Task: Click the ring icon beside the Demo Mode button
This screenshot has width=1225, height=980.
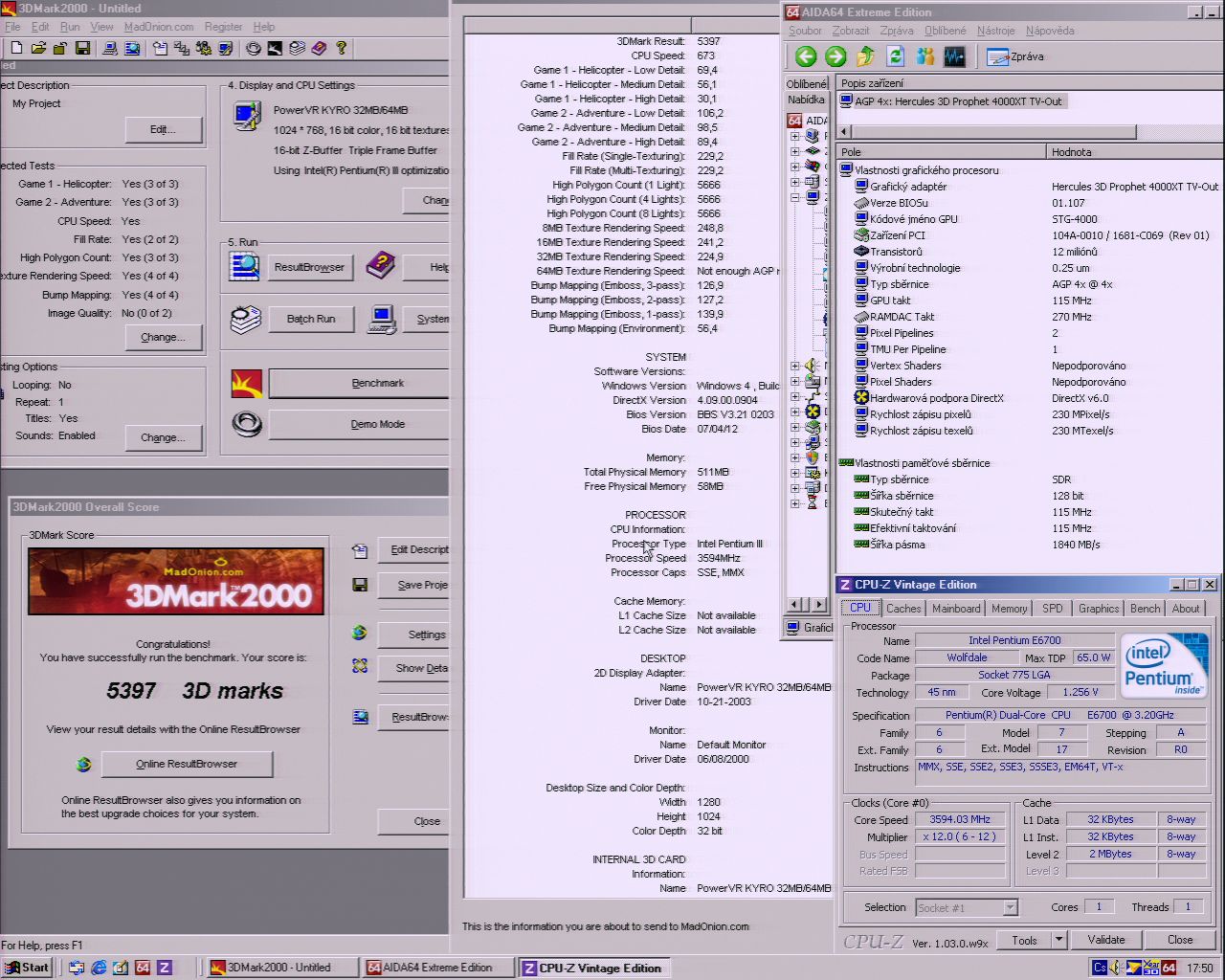Action: tap(247, 423)
